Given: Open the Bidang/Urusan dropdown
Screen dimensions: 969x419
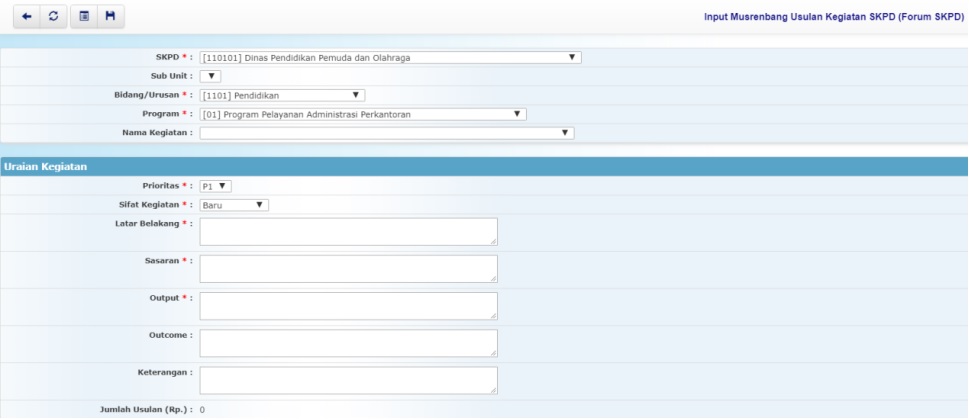Looking at the screenshot, I should coord(282,95).
